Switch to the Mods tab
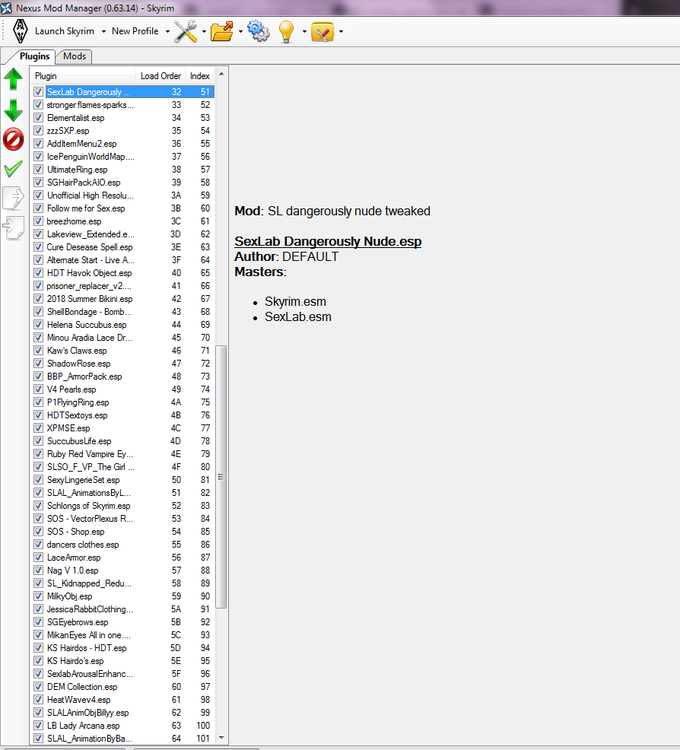This screenshot has height=750, width=680. 75,56
